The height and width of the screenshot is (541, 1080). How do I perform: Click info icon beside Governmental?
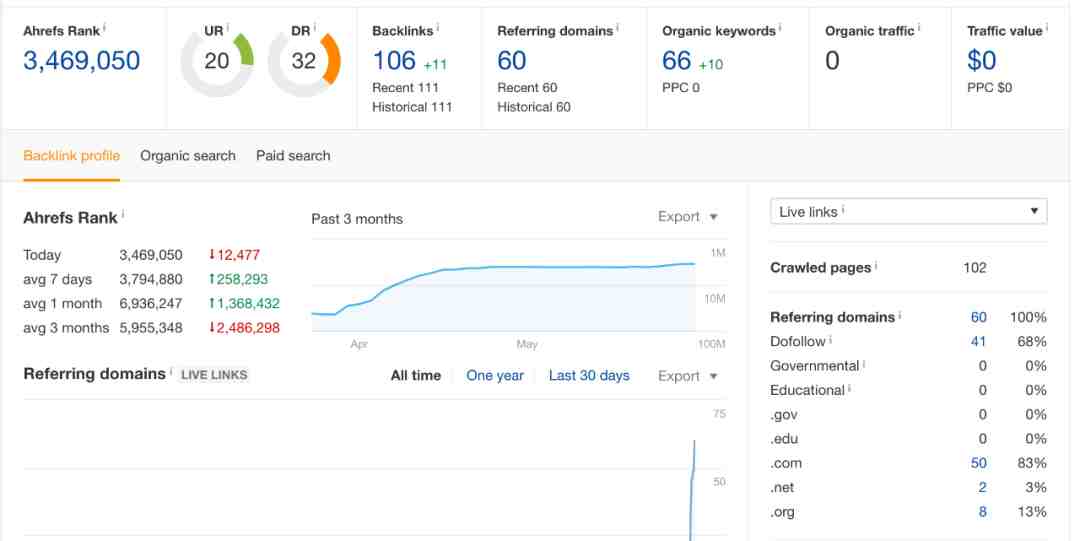[864, 363]
